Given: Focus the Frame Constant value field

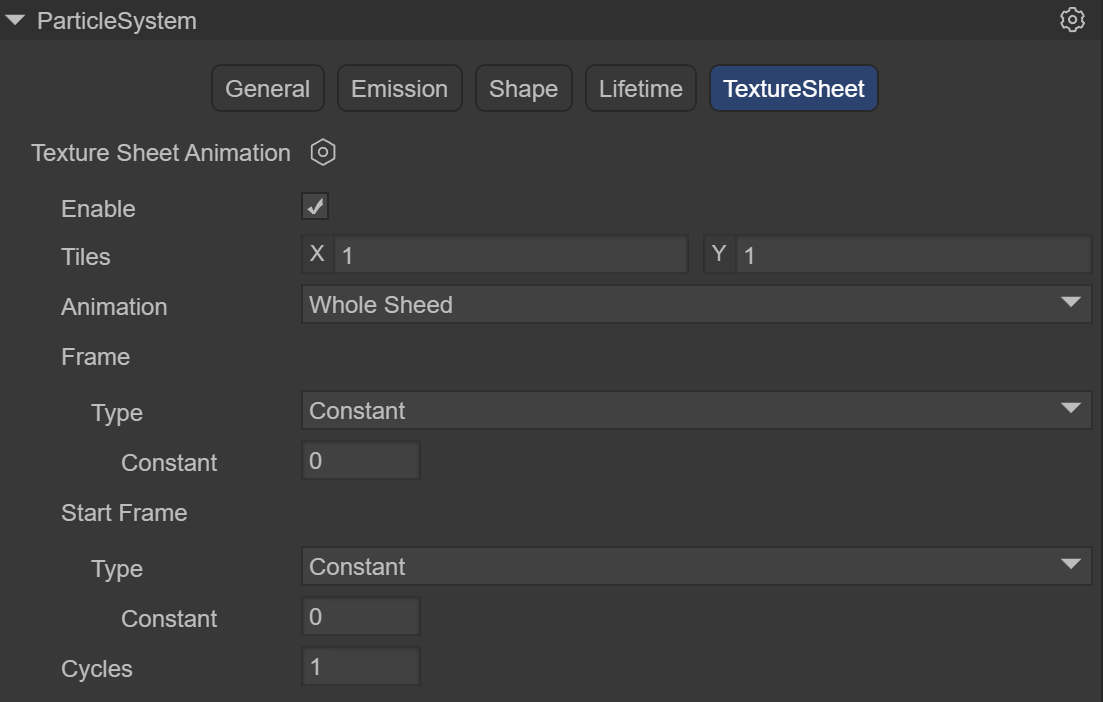Looking at the screenshot, I should (360, 461).
